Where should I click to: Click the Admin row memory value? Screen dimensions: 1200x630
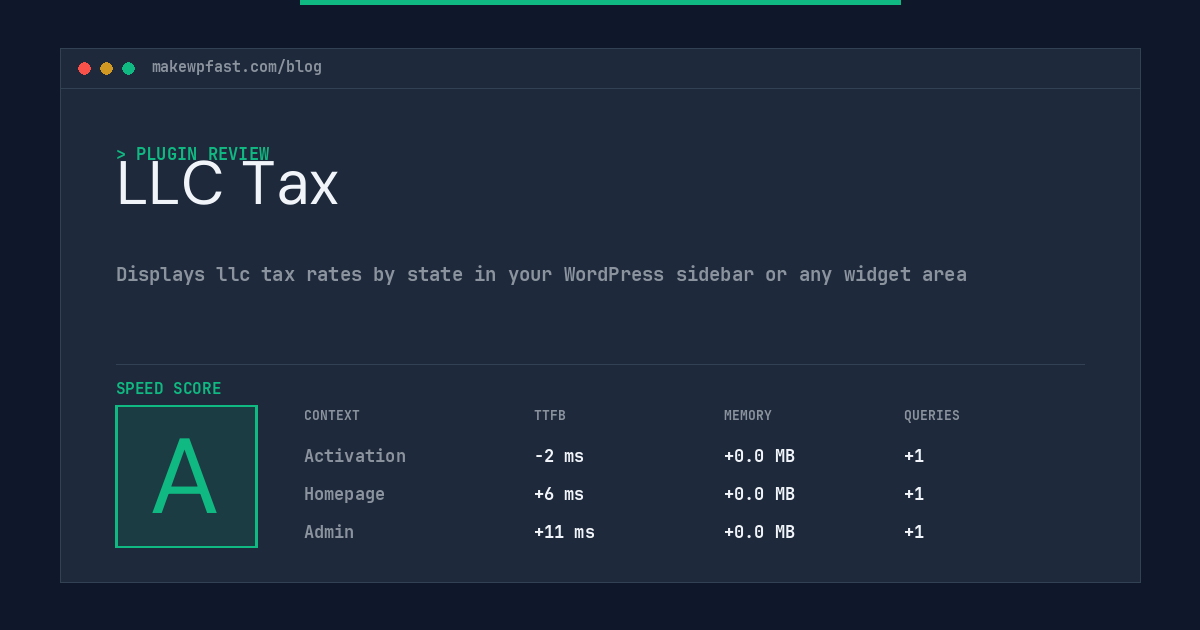pos(759,532)
